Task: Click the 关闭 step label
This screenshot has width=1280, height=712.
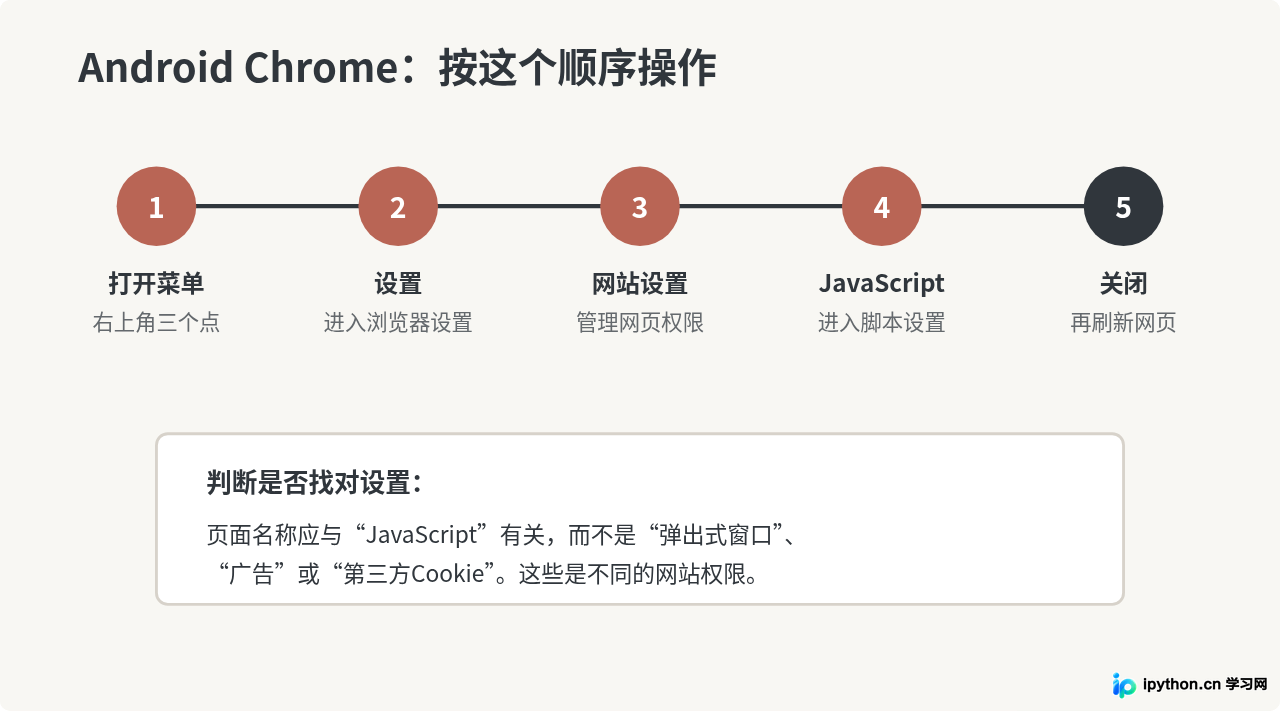Action: (1123, 284)
